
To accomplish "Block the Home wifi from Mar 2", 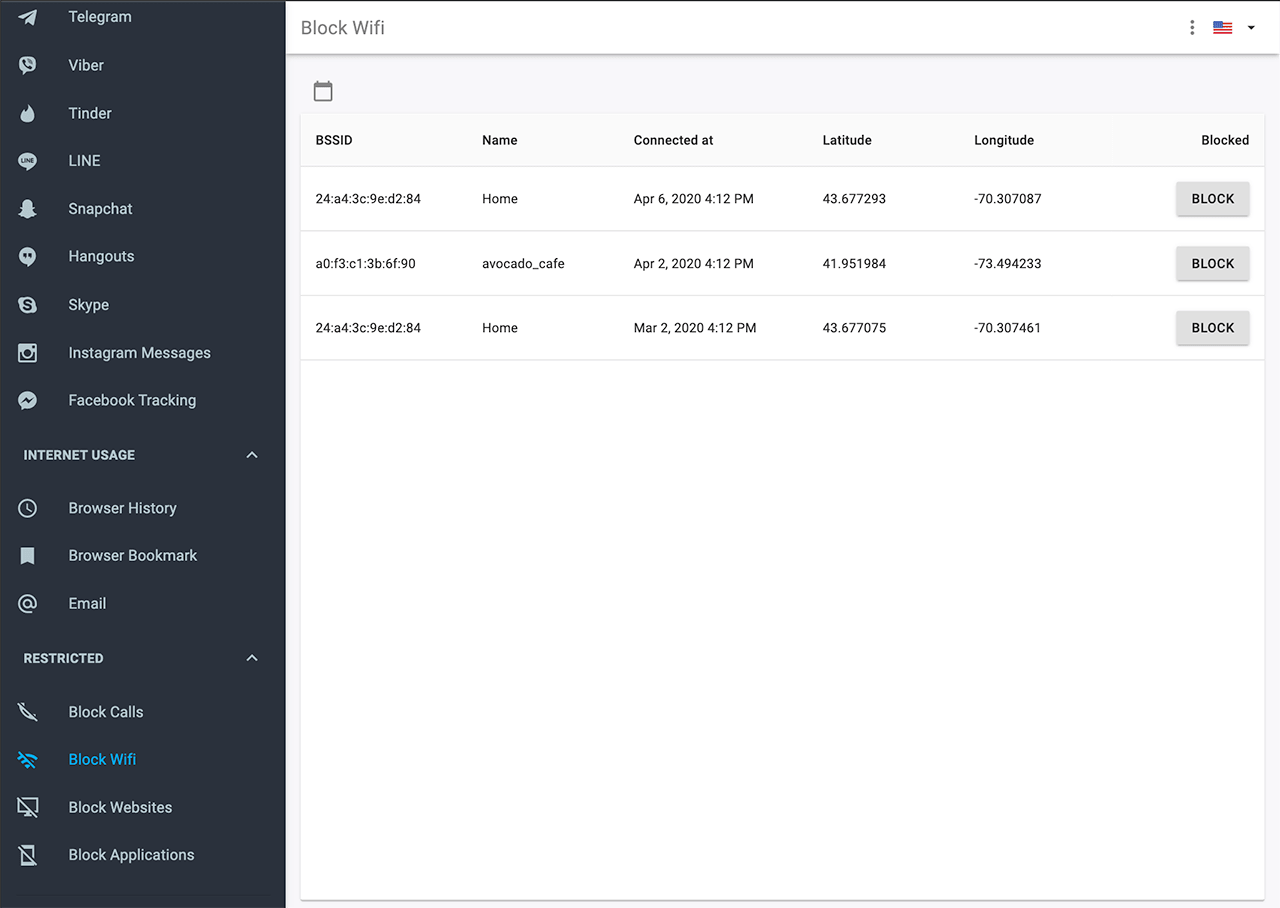I will [x=1212, y=328].
